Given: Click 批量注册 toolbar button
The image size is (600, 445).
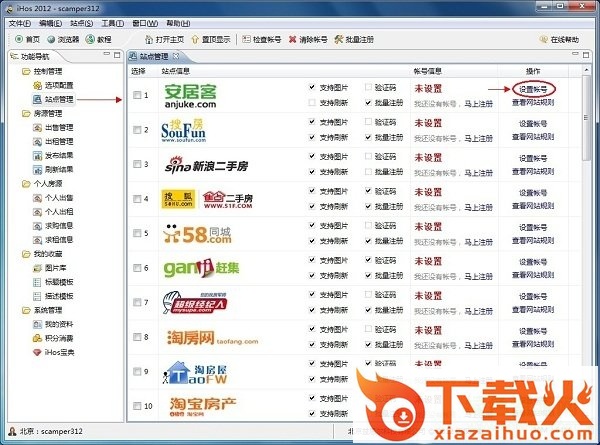Looking at the screenshot, I should pos(354,39).
